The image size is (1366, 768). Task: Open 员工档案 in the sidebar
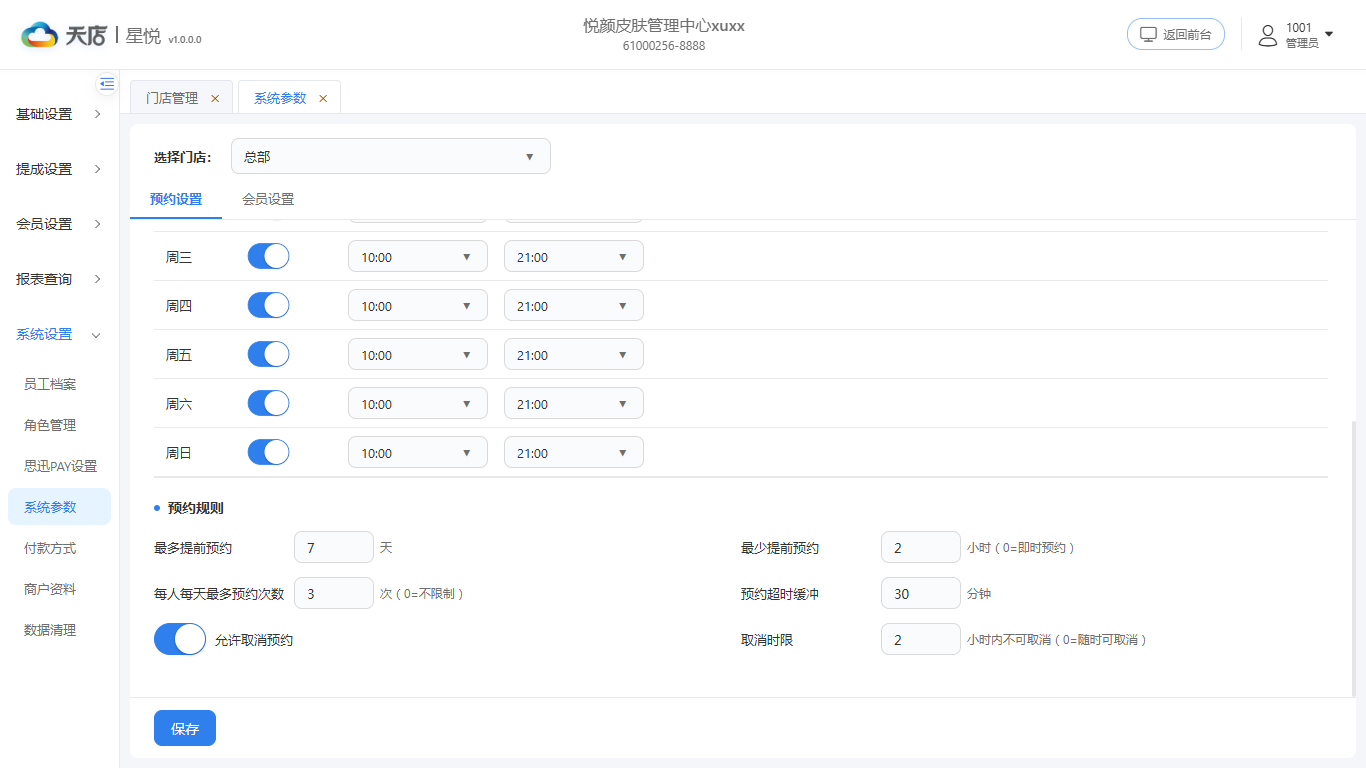click(x=59, y=384)
